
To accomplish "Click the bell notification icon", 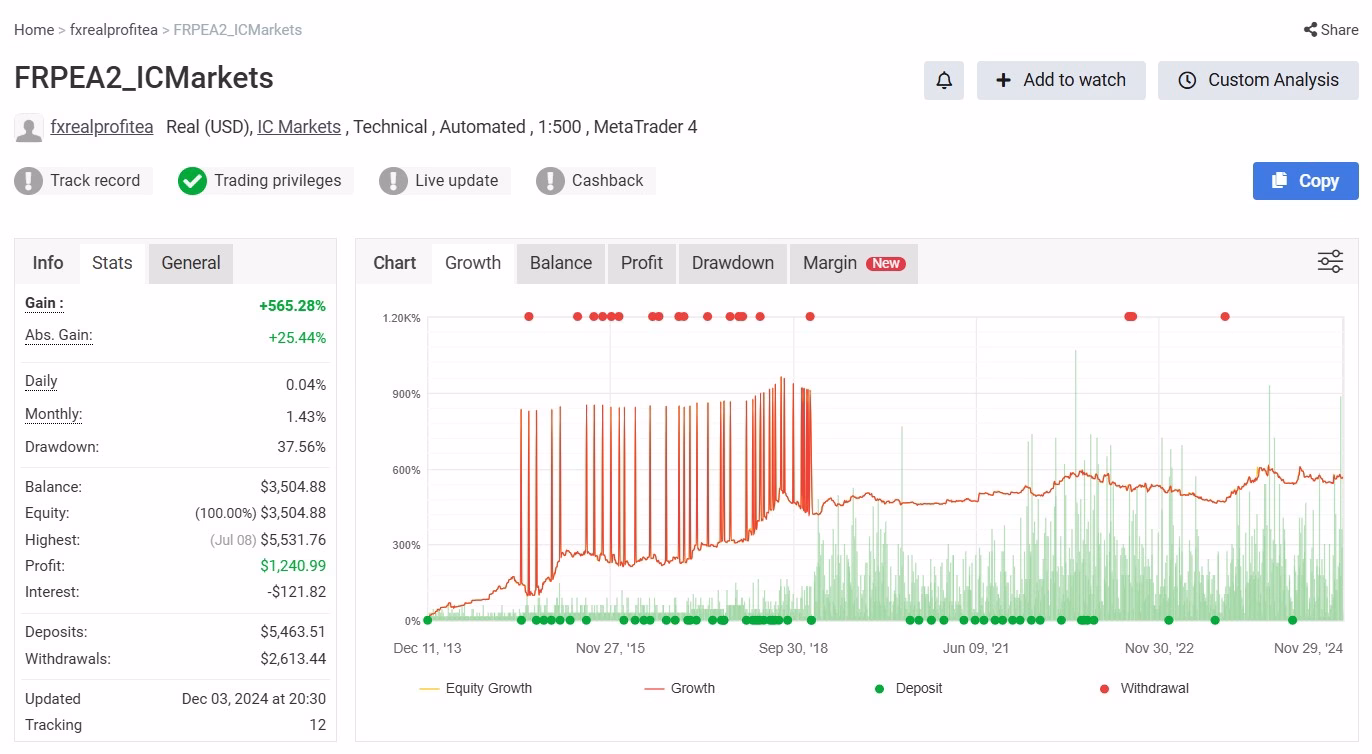I will point(944,81).
